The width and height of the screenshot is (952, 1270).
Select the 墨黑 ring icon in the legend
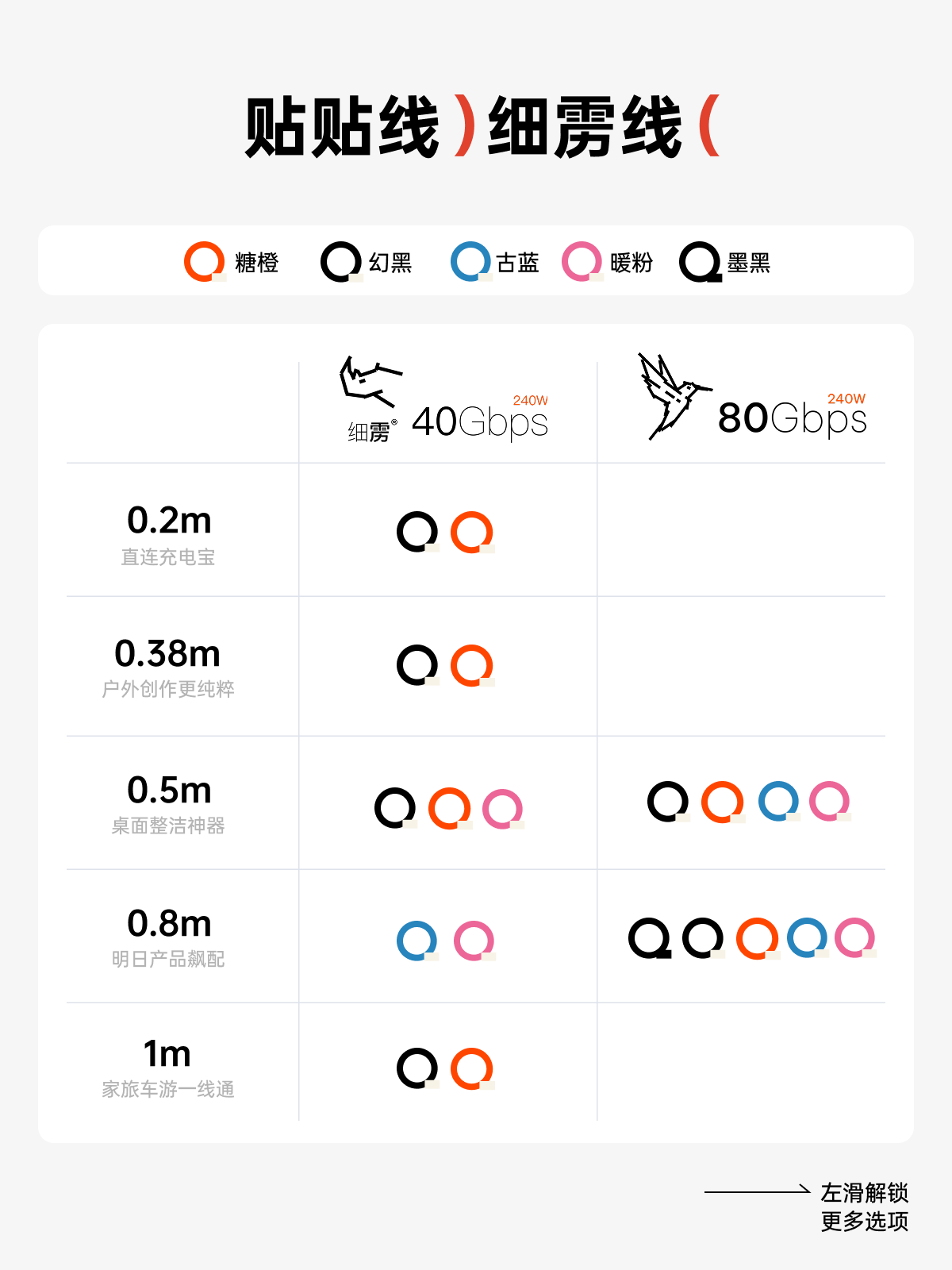pos(700,262)
